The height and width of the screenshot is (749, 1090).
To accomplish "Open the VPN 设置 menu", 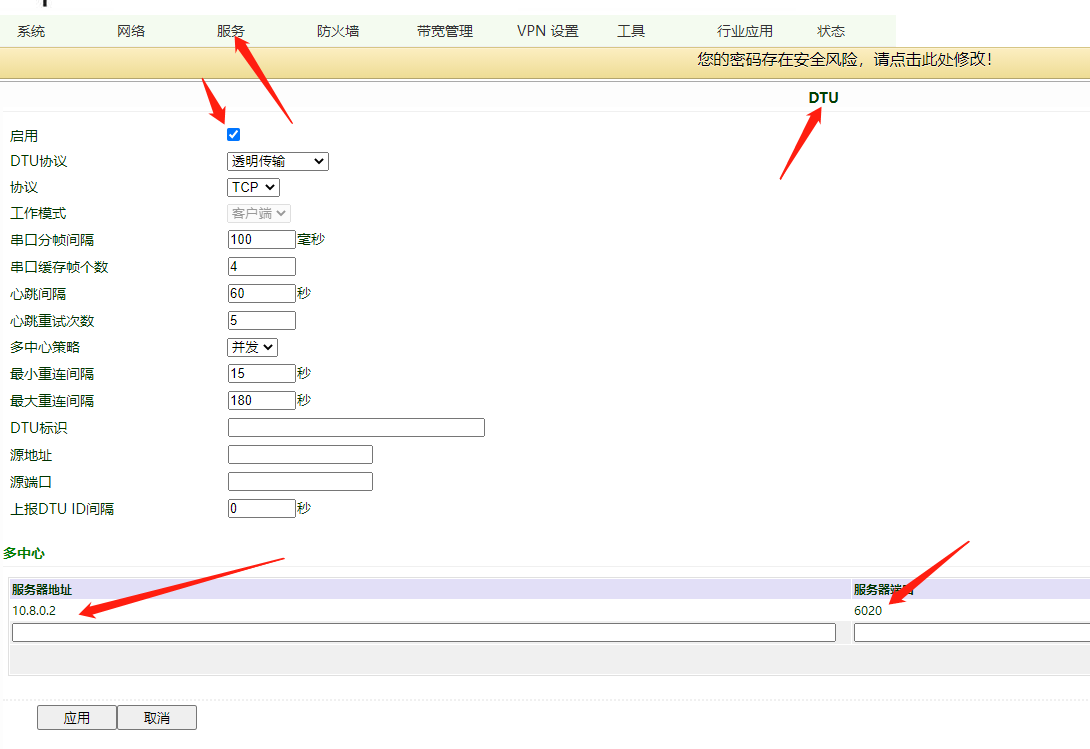I will [546, 30].
